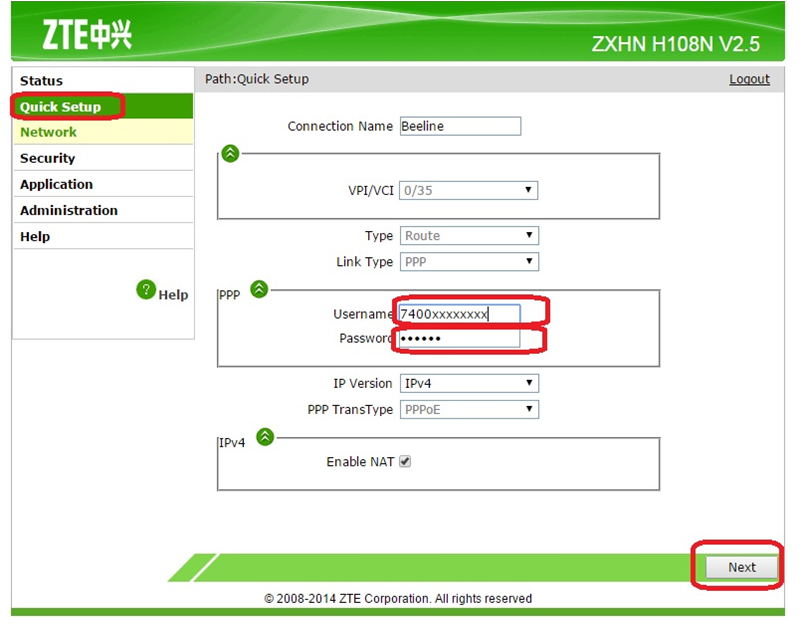The height and width of the screenshot is (628, 802).
Task: Collapse the VPI/VCI section chevron
Action: tap(230, 153)
